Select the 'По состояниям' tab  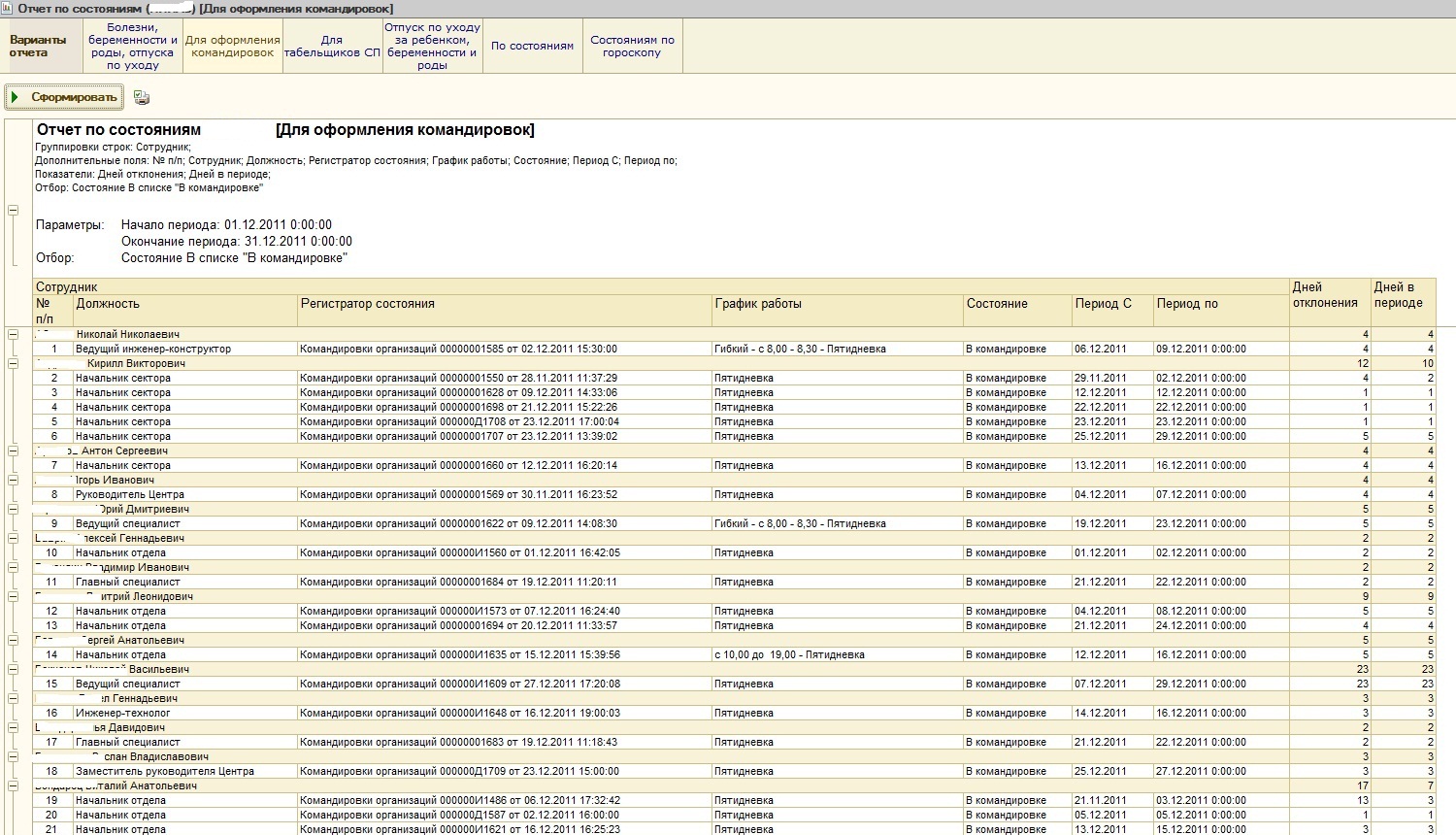532,46
